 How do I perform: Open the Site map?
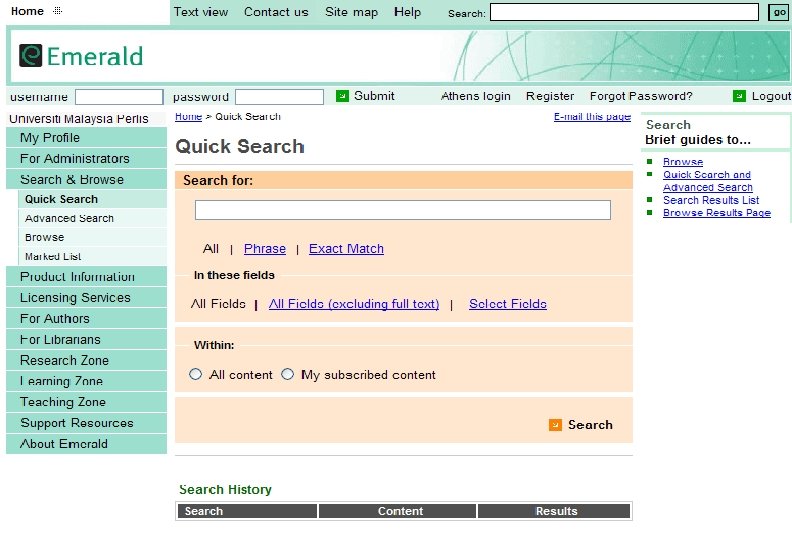pyautogui.click(x=352, y=12)
